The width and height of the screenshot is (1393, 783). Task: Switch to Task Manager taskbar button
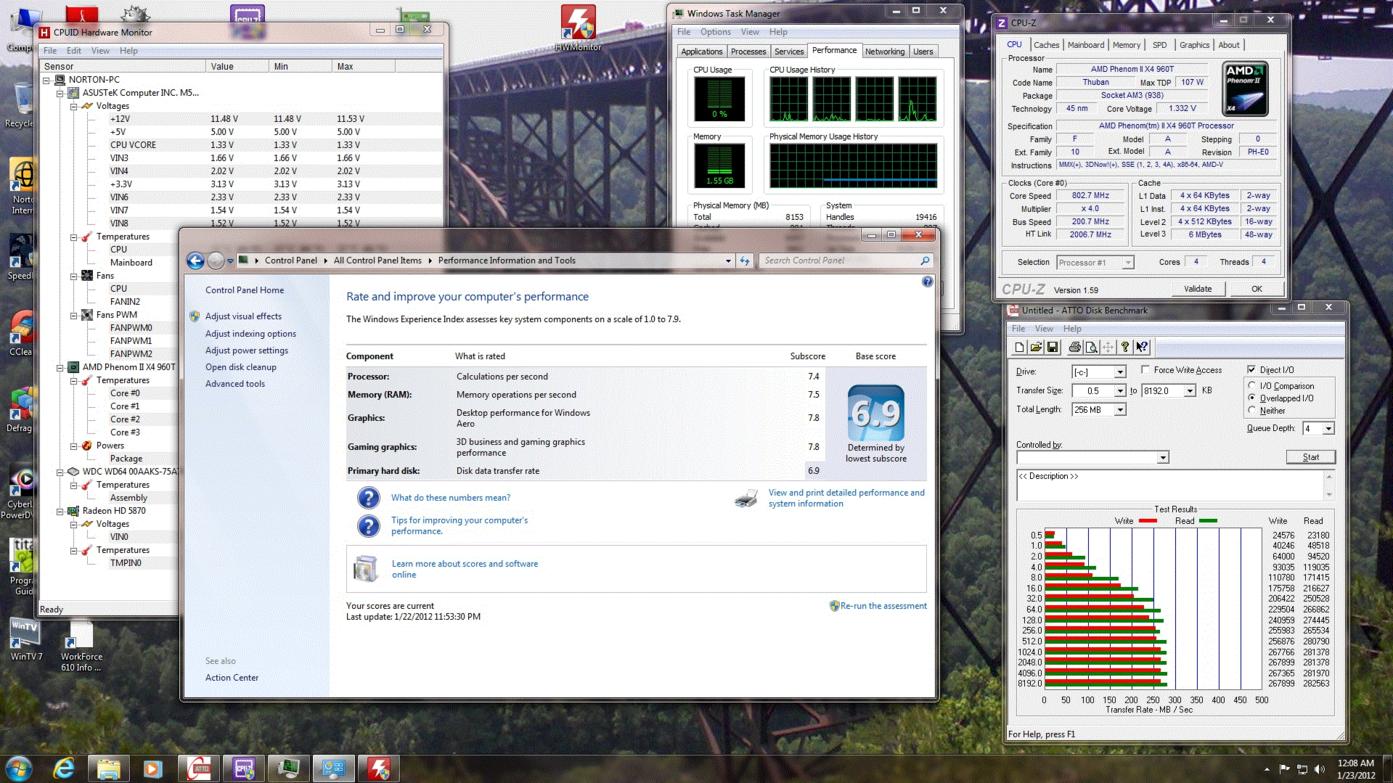coord(288,768)
